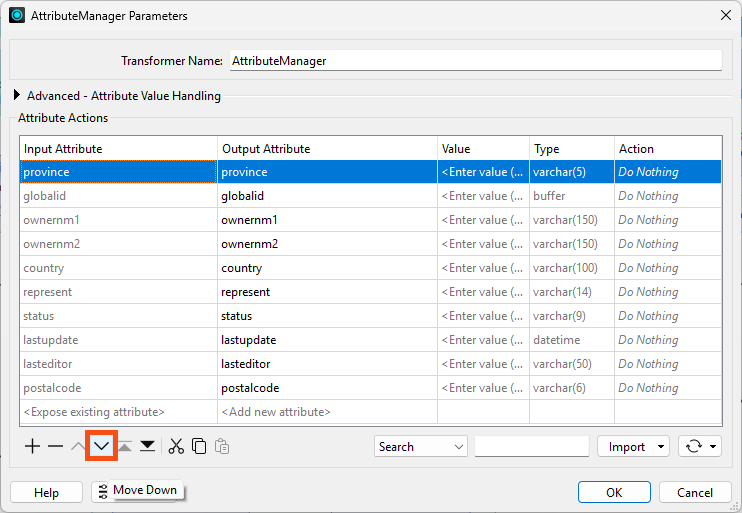Image resolution: width=742 pixels, height=513 pixels.
Task: Click the Move Down arrow icon
Action: [x=101, y=446]
